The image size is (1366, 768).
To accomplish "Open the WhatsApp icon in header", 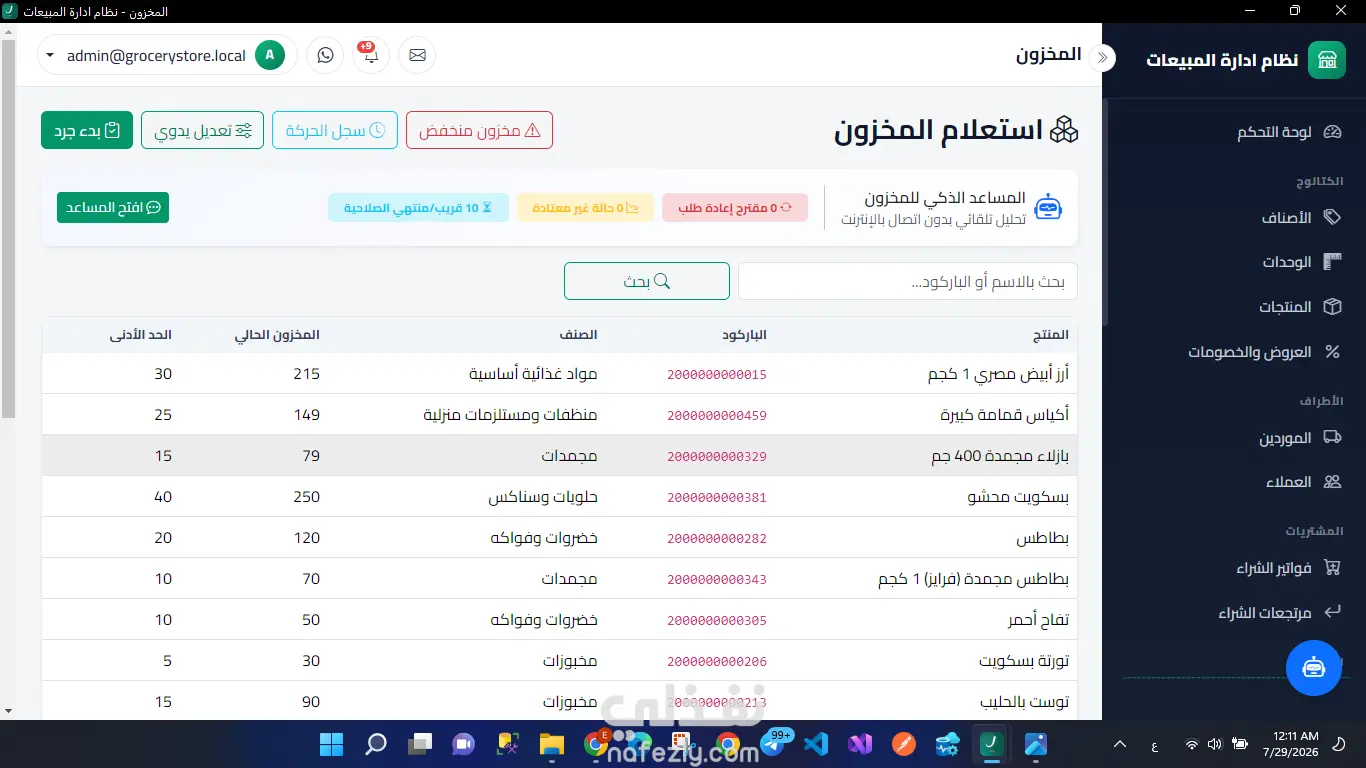I will click(x=325, y=55).
